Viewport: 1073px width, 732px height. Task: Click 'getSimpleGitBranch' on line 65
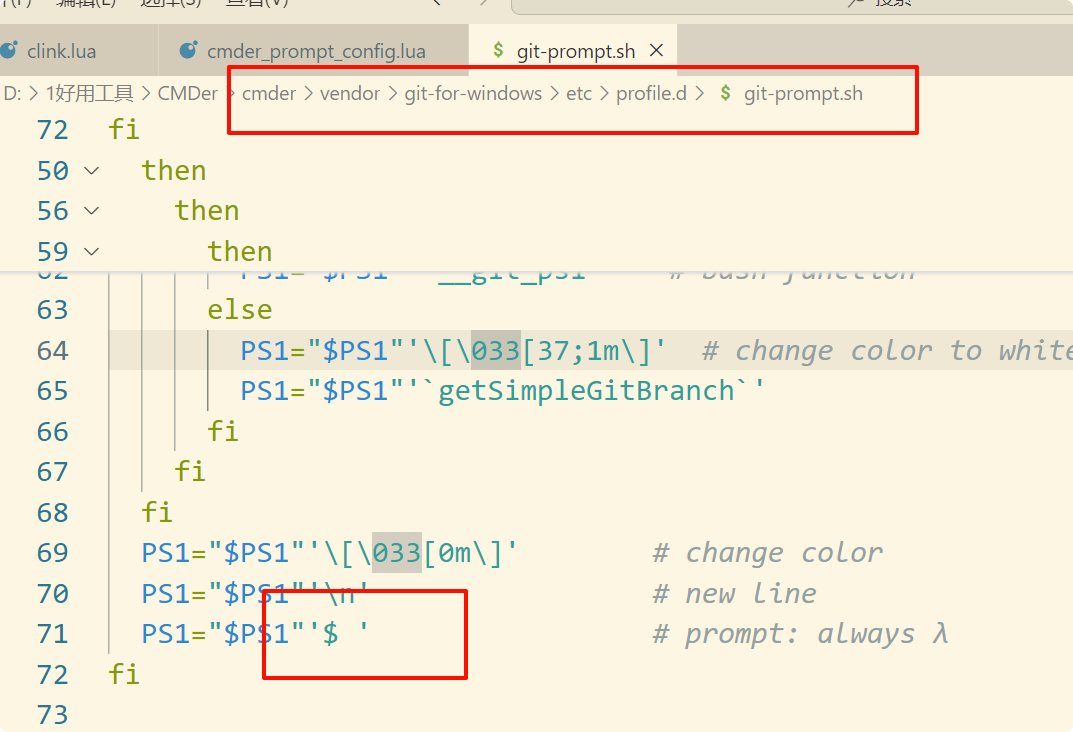586,391
